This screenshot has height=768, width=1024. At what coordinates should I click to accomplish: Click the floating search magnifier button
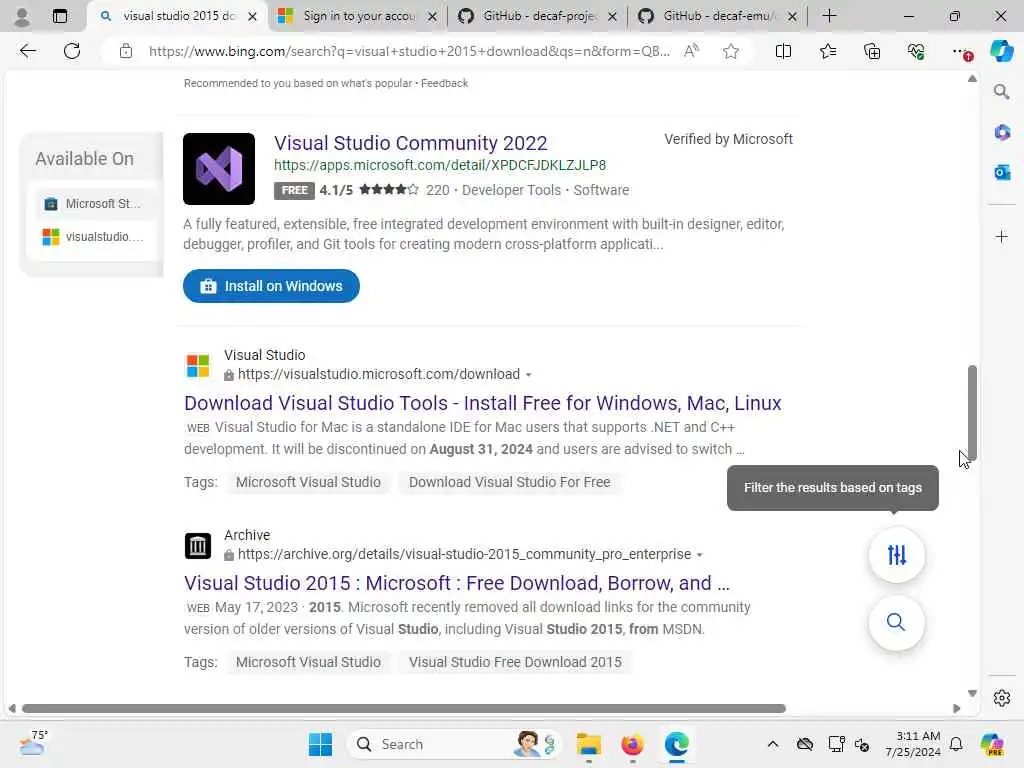coord(897,622)
